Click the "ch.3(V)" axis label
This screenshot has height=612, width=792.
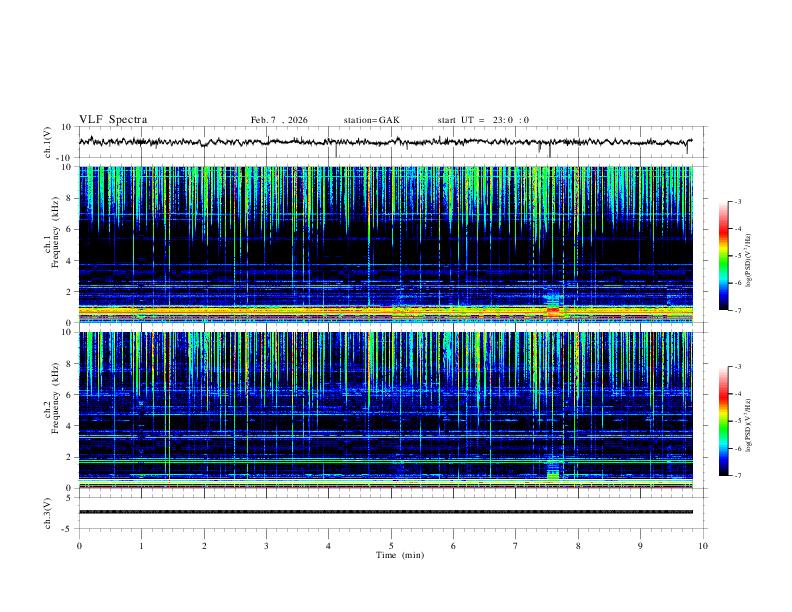[48, 513]
